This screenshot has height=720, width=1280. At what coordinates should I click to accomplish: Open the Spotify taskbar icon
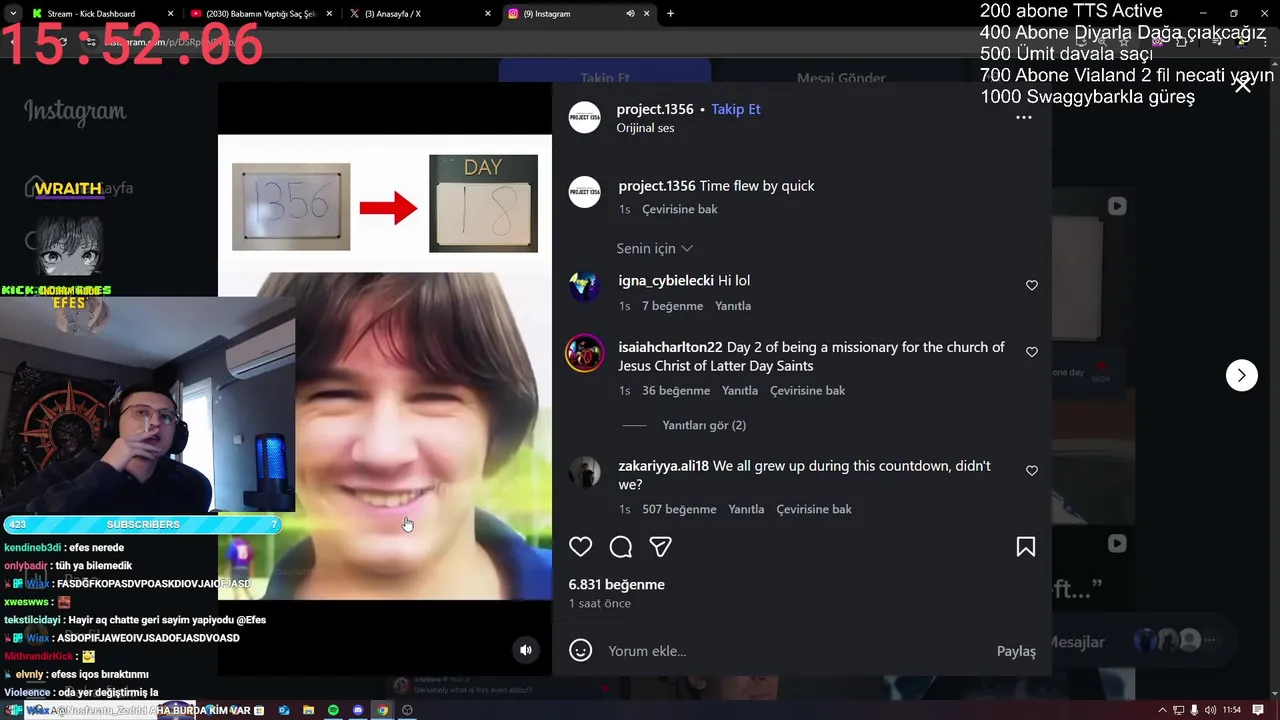333,710
